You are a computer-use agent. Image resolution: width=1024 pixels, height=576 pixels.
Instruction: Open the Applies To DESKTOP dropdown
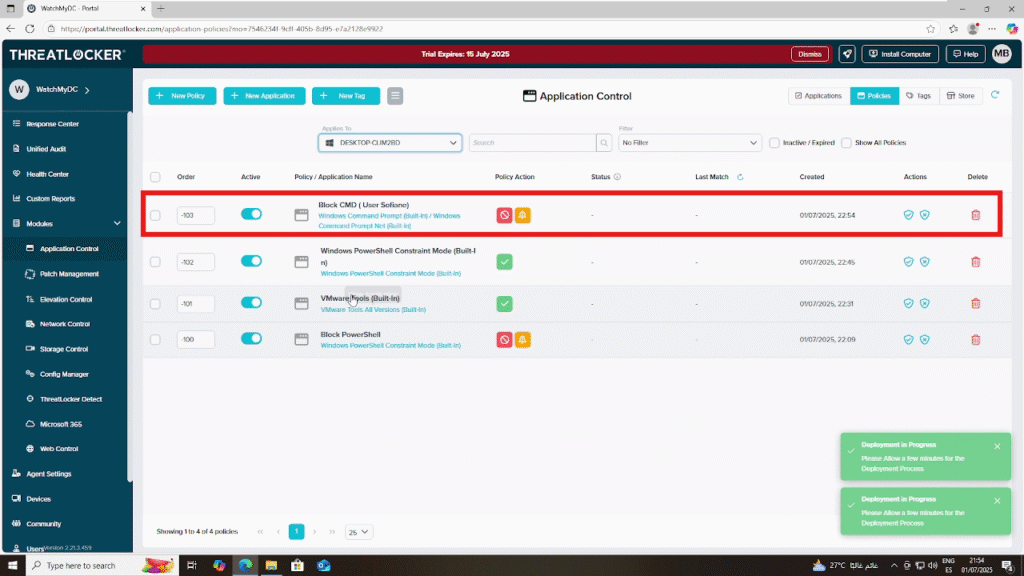click(x=390, y=142)
